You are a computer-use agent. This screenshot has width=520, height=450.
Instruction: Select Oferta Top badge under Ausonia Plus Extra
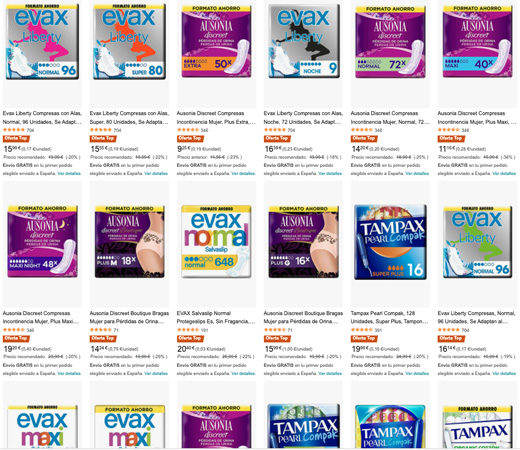click(x=190, y=138)
